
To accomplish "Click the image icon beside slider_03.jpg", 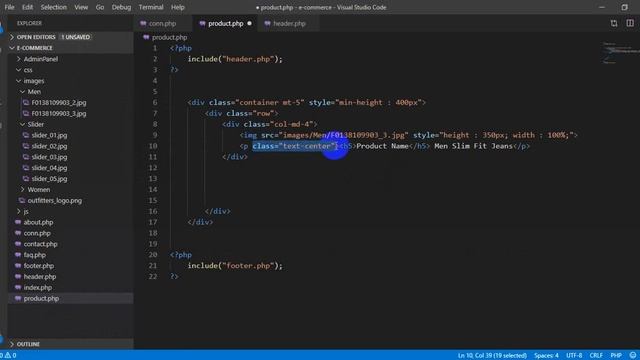I will pos(26,157).
